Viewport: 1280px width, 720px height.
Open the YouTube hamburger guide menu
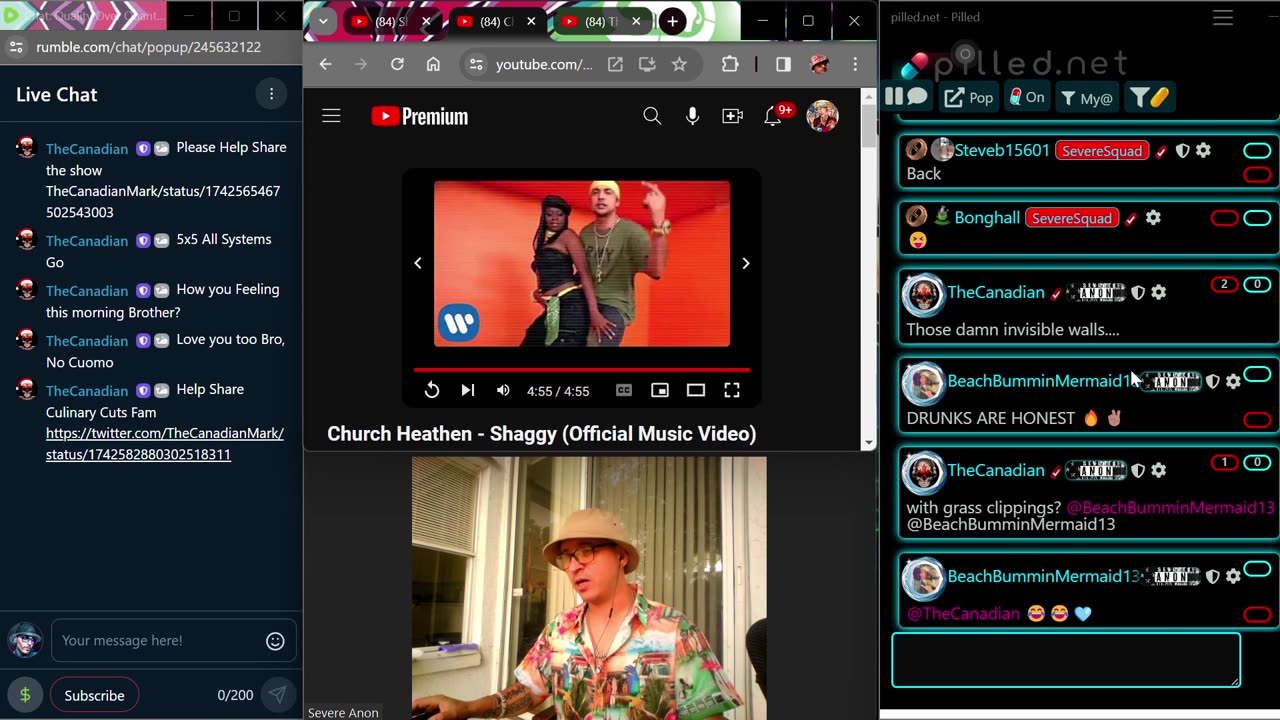pos(331,116)
